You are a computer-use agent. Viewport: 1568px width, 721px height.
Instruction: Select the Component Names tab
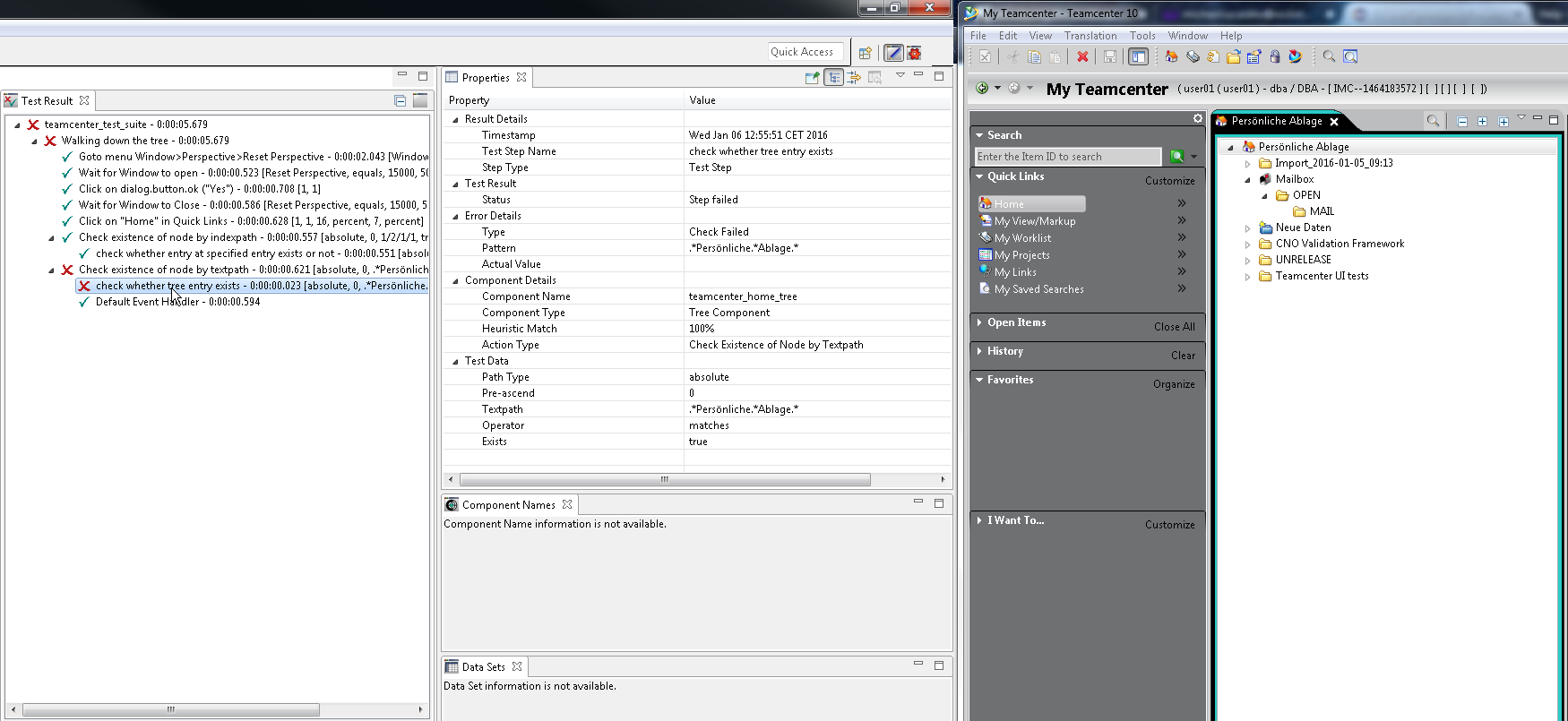tap(508, 505)
